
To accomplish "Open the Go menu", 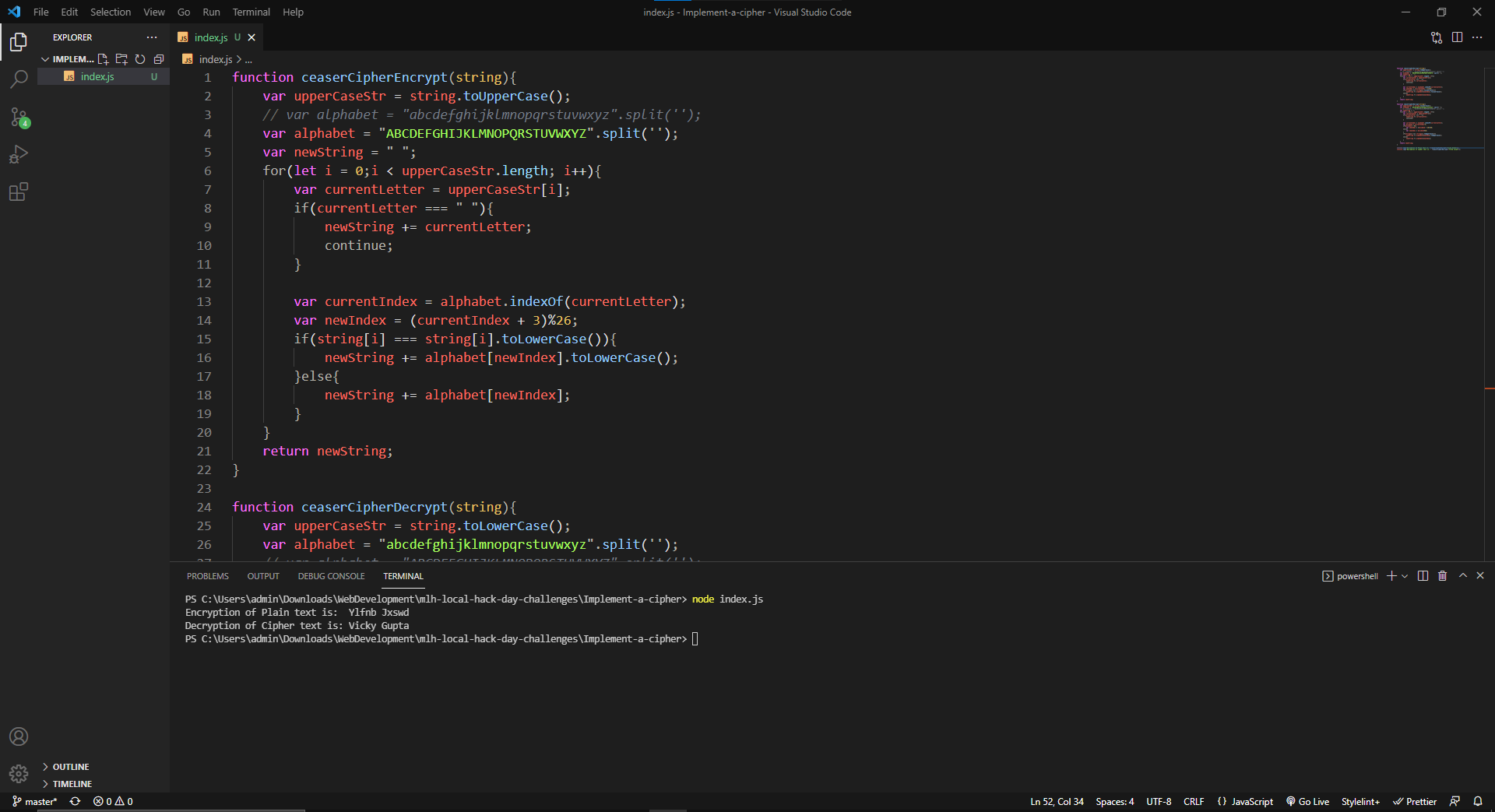I will click(184, 12).
